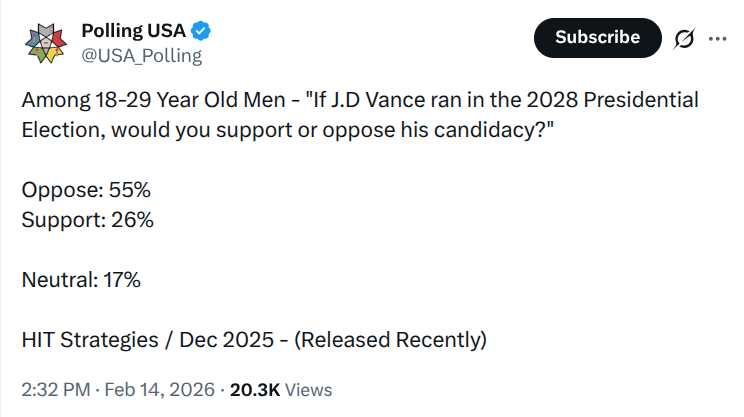Click the @USA_Polling handle
Viewport: 744px width, 417px height.
pos(141,55)
